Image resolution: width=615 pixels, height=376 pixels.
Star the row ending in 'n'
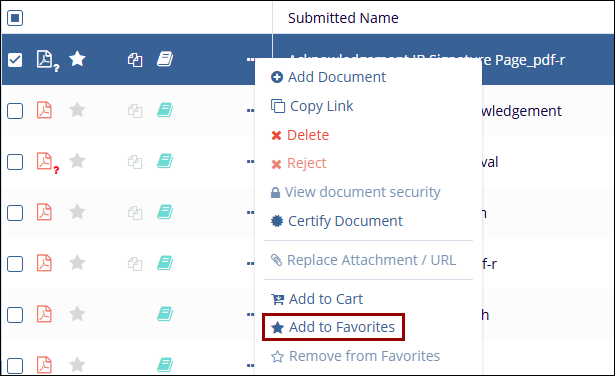tap(77, 212)
